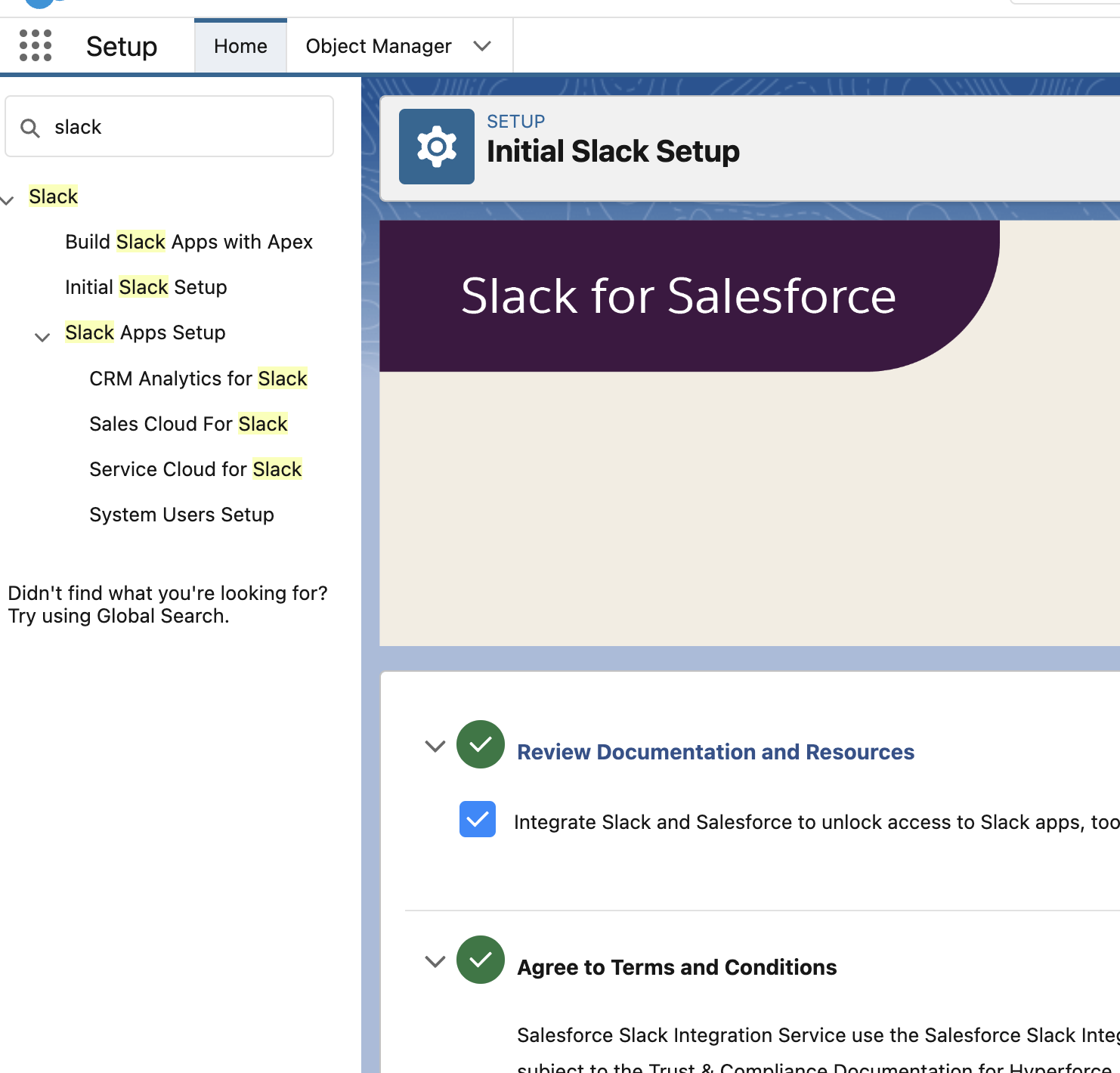
Task: Click the Initial Slack Setup gear emblem
Action: click(x=437, y=147)
